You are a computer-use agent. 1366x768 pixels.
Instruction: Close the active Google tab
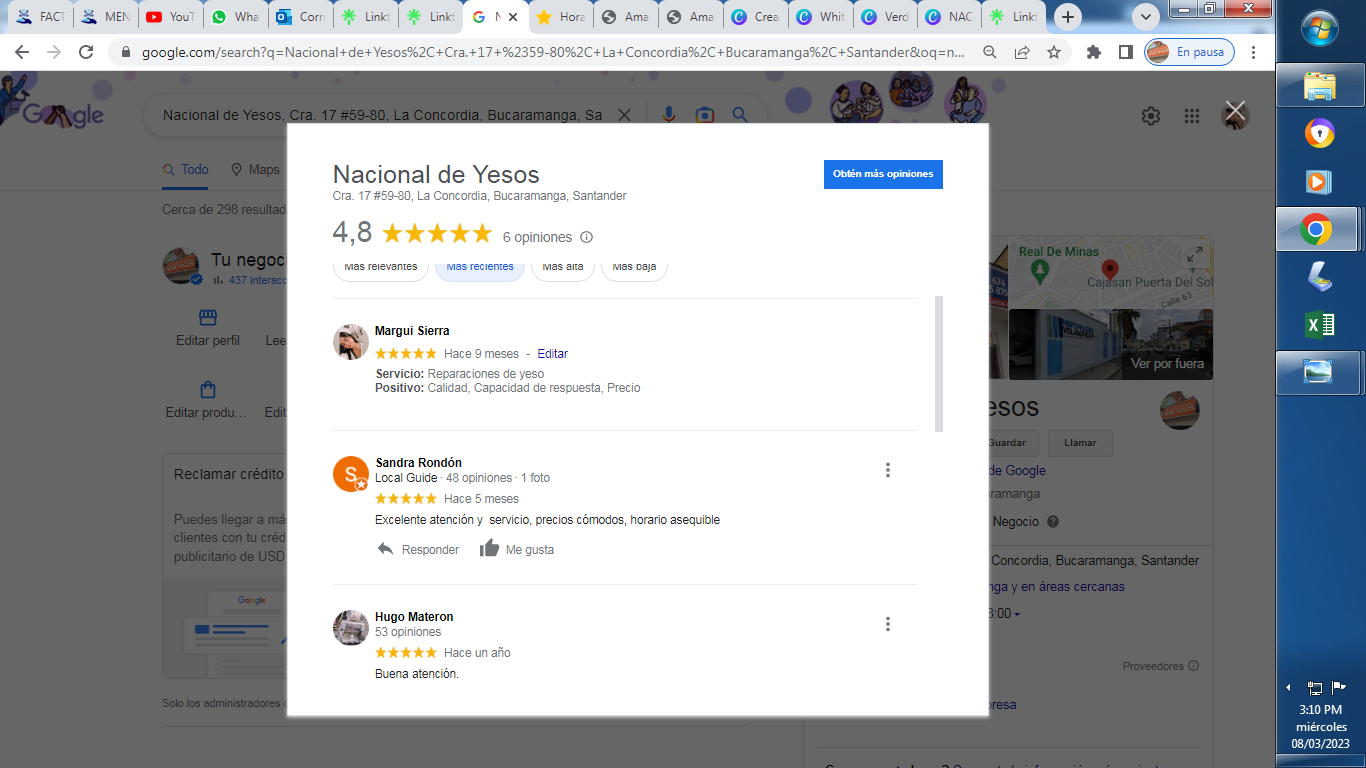coord(513,17)
